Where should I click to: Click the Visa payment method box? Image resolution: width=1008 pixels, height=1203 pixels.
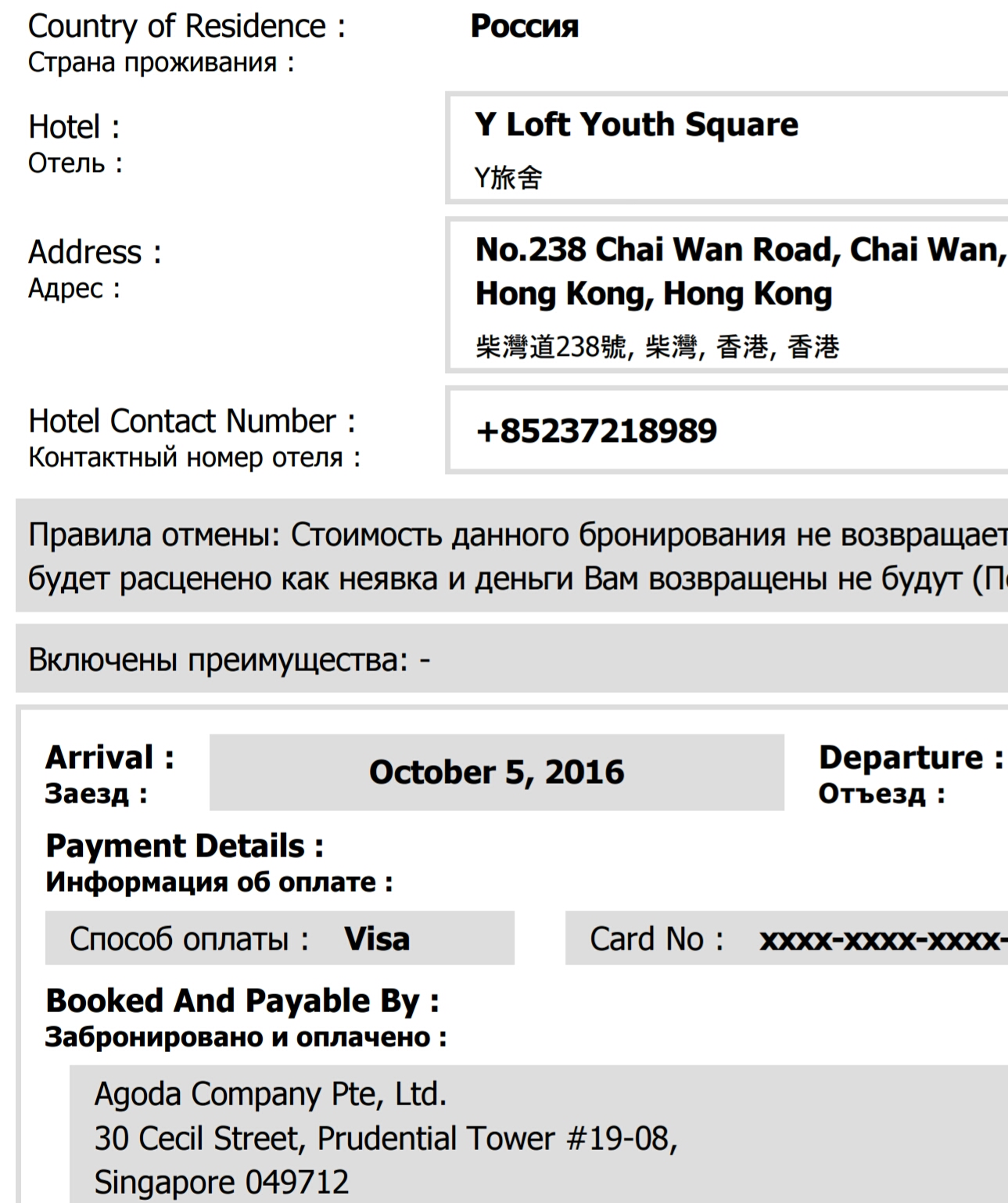[280, 938]
